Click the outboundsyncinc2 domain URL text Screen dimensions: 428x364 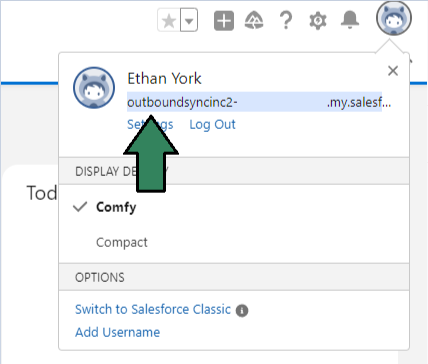(x=259, y=102)
